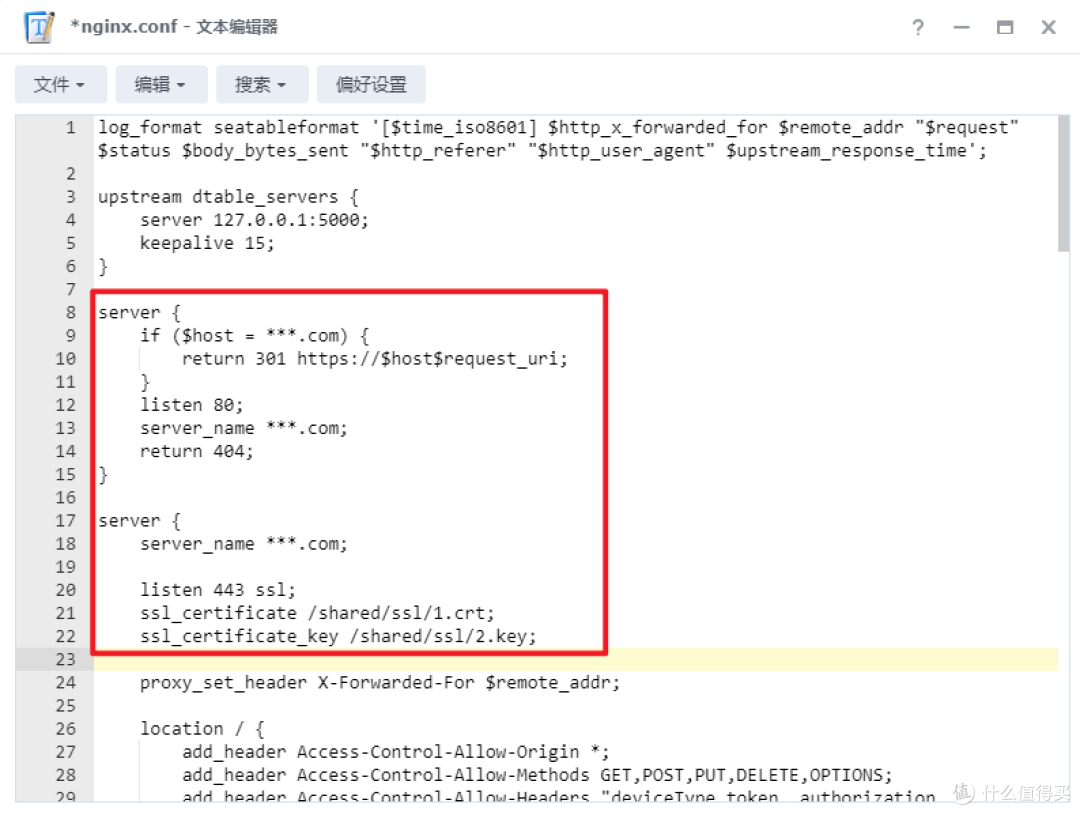Click line number 8 in the gutter
This screenshot has width=1080, height=815.
(70, 312)
